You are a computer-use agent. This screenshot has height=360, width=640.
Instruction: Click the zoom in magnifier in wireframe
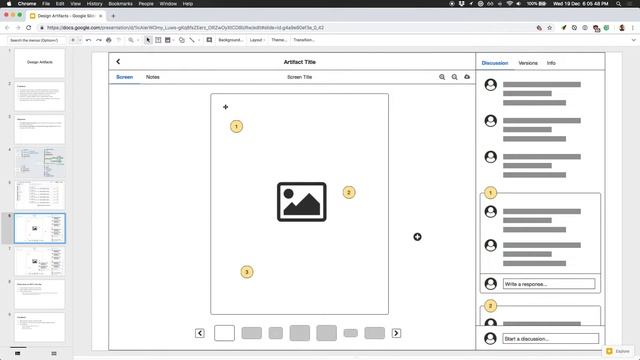click(x=442, y=77)
